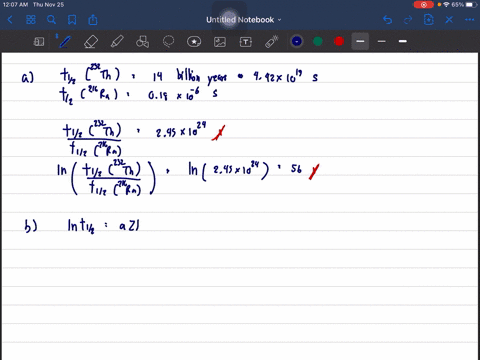The height and width of the screenshot is (360, 480).
Task: Bookmark this page
Action: pyautogui.click(x=72, y=20)
